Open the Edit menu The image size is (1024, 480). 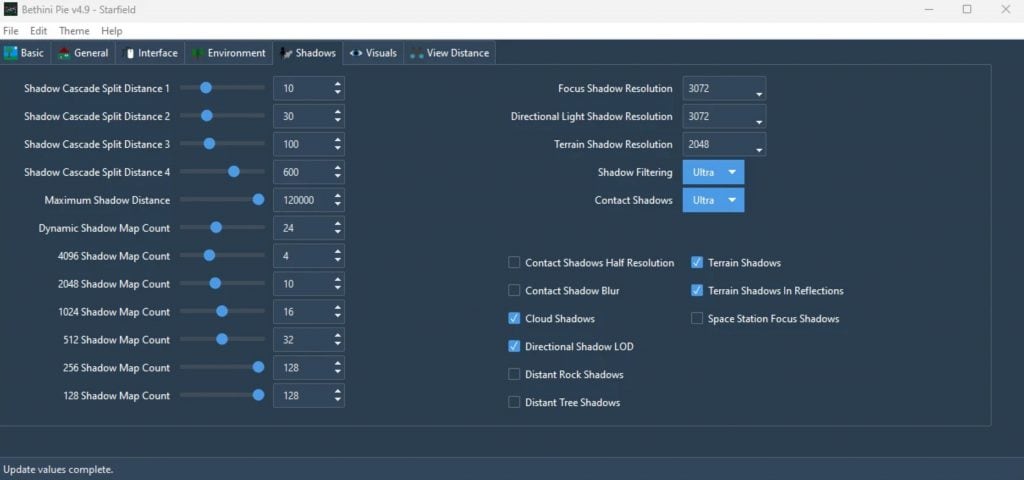39,31
